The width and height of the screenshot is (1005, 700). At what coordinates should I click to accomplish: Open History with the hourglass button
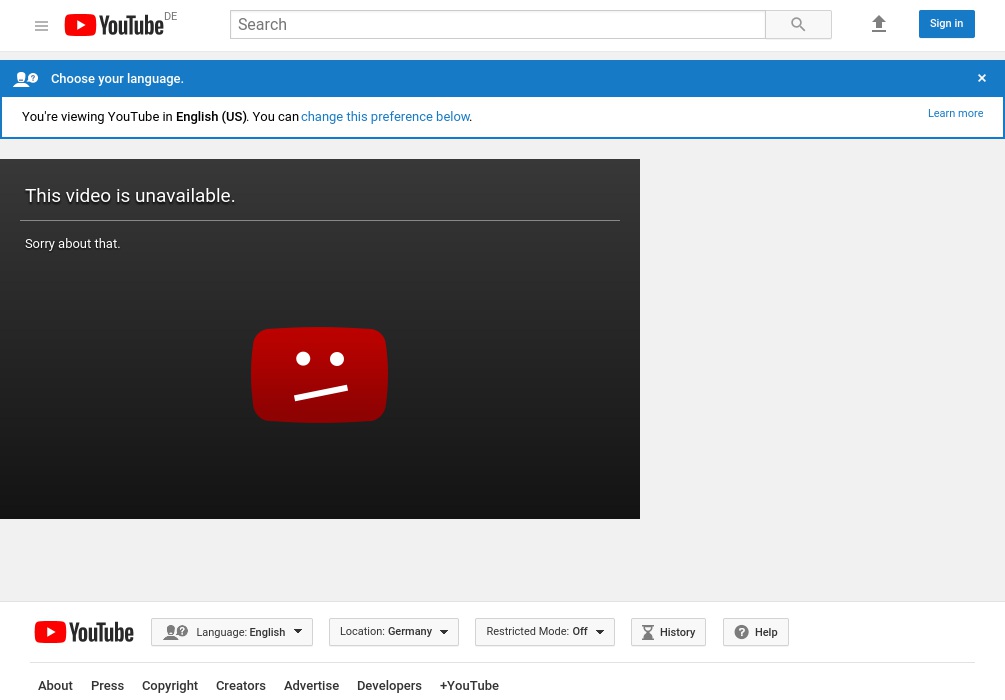click(668, 632)
